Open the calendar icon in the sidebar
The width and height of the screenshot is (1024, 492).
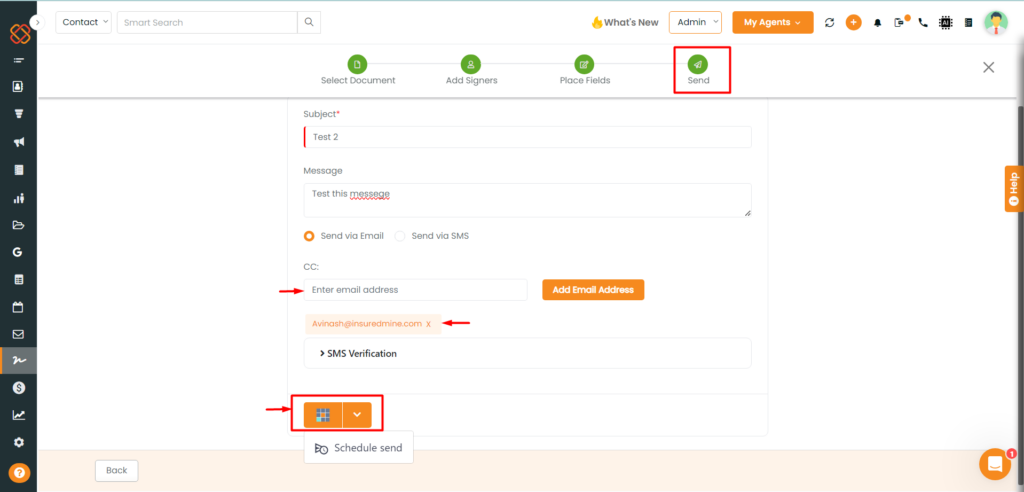[x=18, y=306]
